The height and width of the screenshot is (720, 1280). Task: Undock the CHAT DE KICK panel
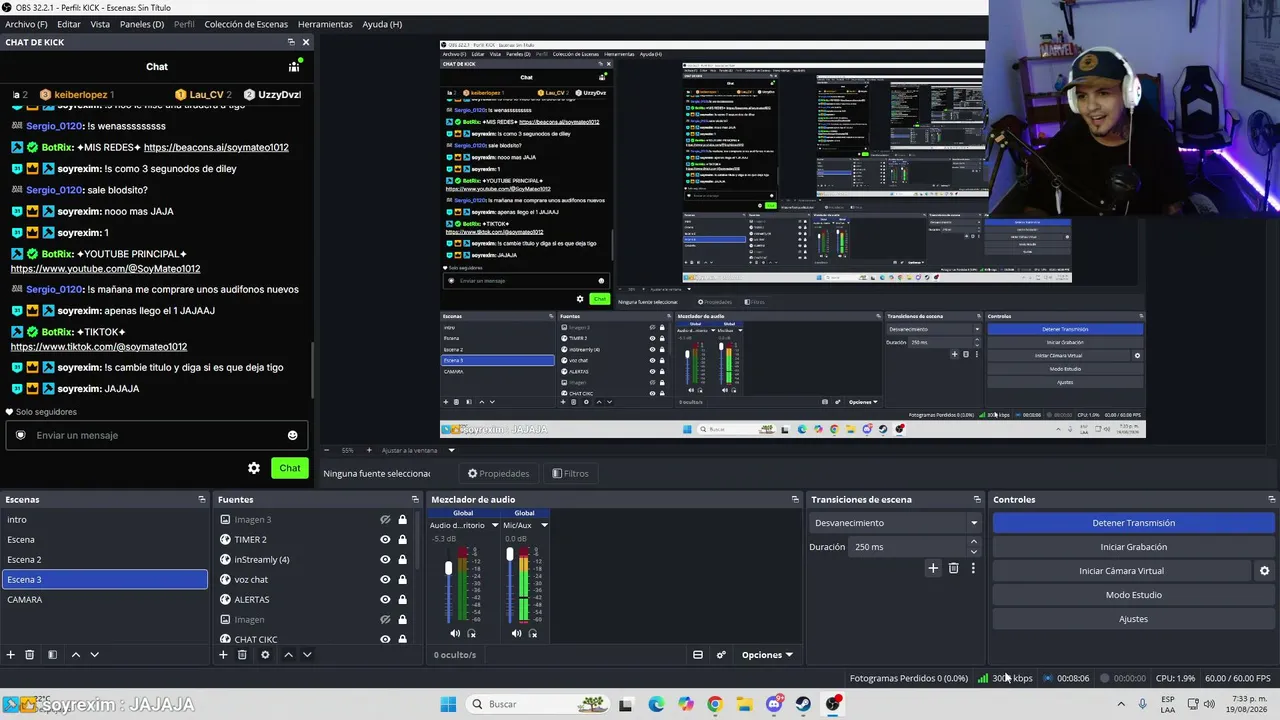tap(291, 42)
